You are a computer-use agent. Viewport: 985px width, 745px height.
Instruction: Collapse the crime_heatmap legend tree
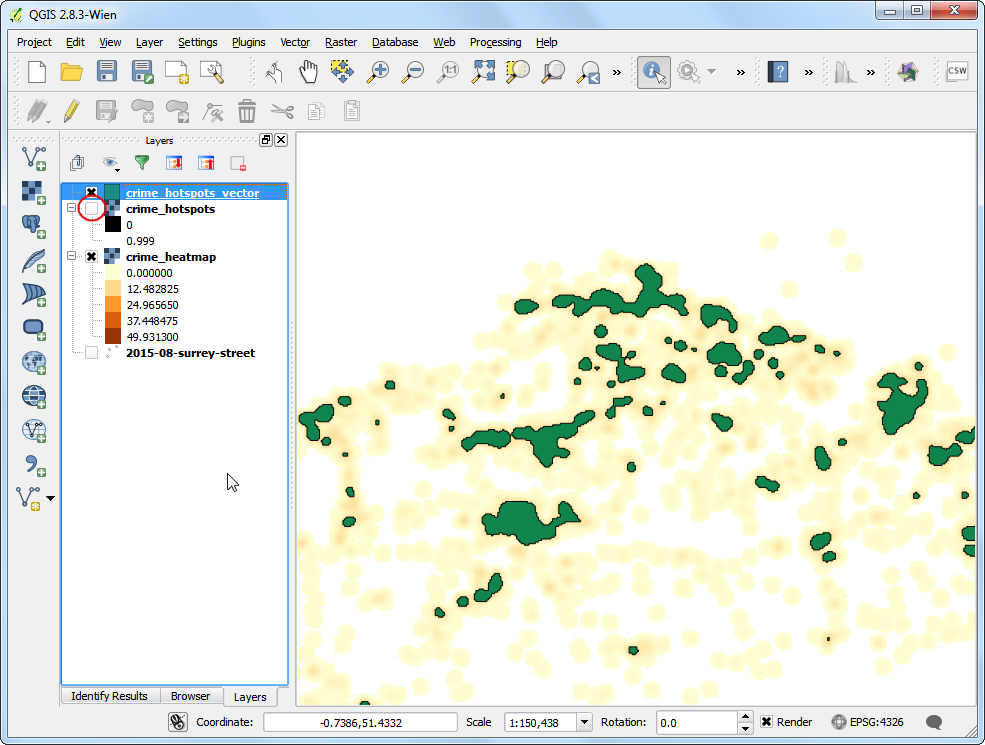coord(72,257)
